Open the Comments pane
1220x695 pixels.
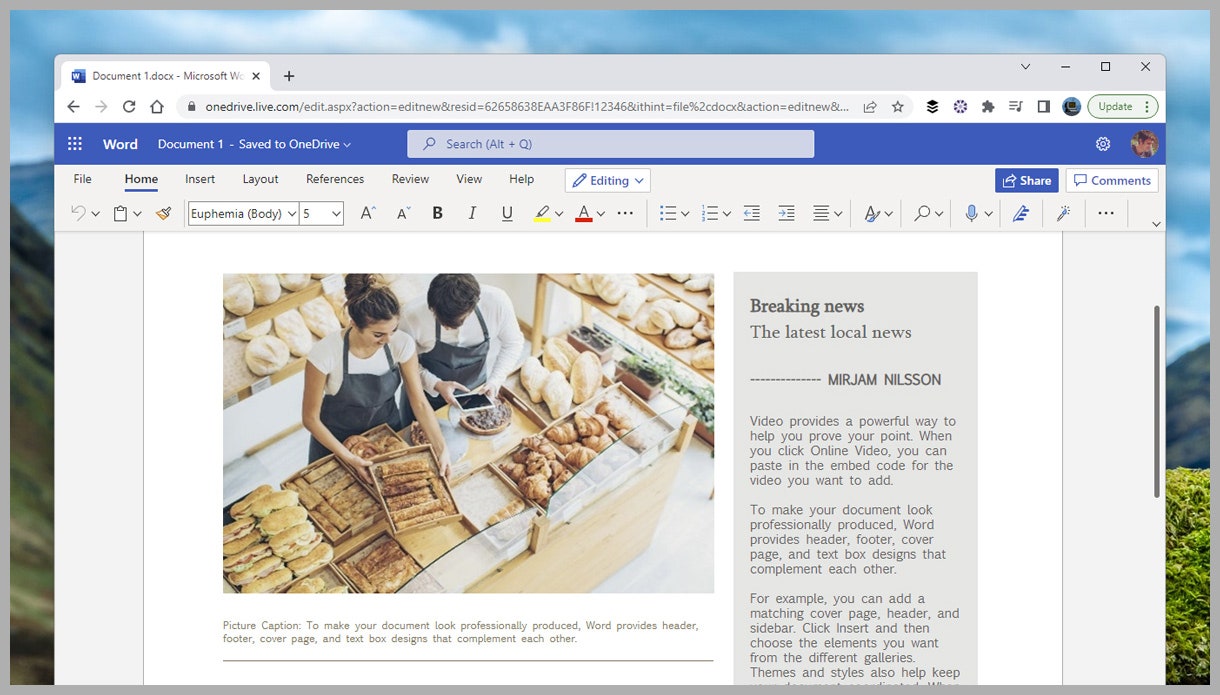tap(1112, 180)
